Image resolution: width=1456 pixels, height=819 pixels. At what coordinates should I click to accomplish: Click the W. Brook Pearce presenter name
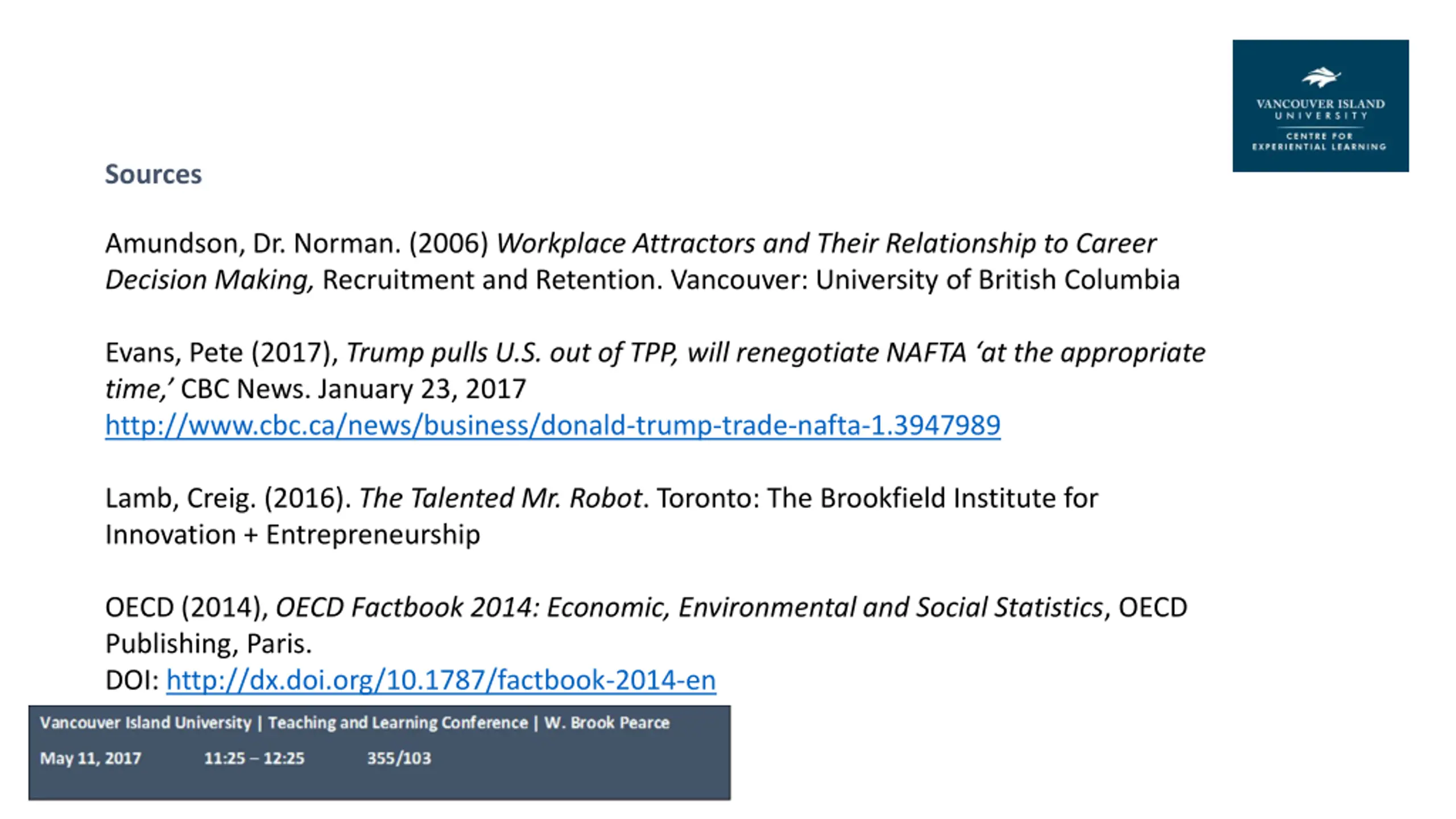[x=607, y=722]
